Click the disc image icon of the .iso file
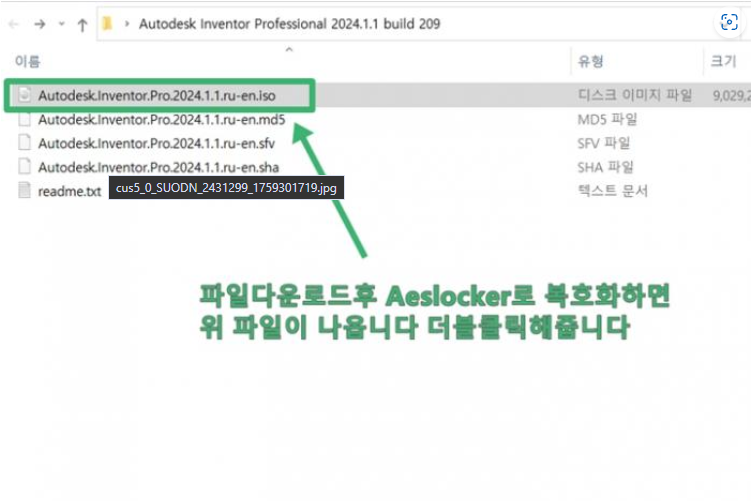The width and height of the screenshot is (754, 501). point(25,96)
